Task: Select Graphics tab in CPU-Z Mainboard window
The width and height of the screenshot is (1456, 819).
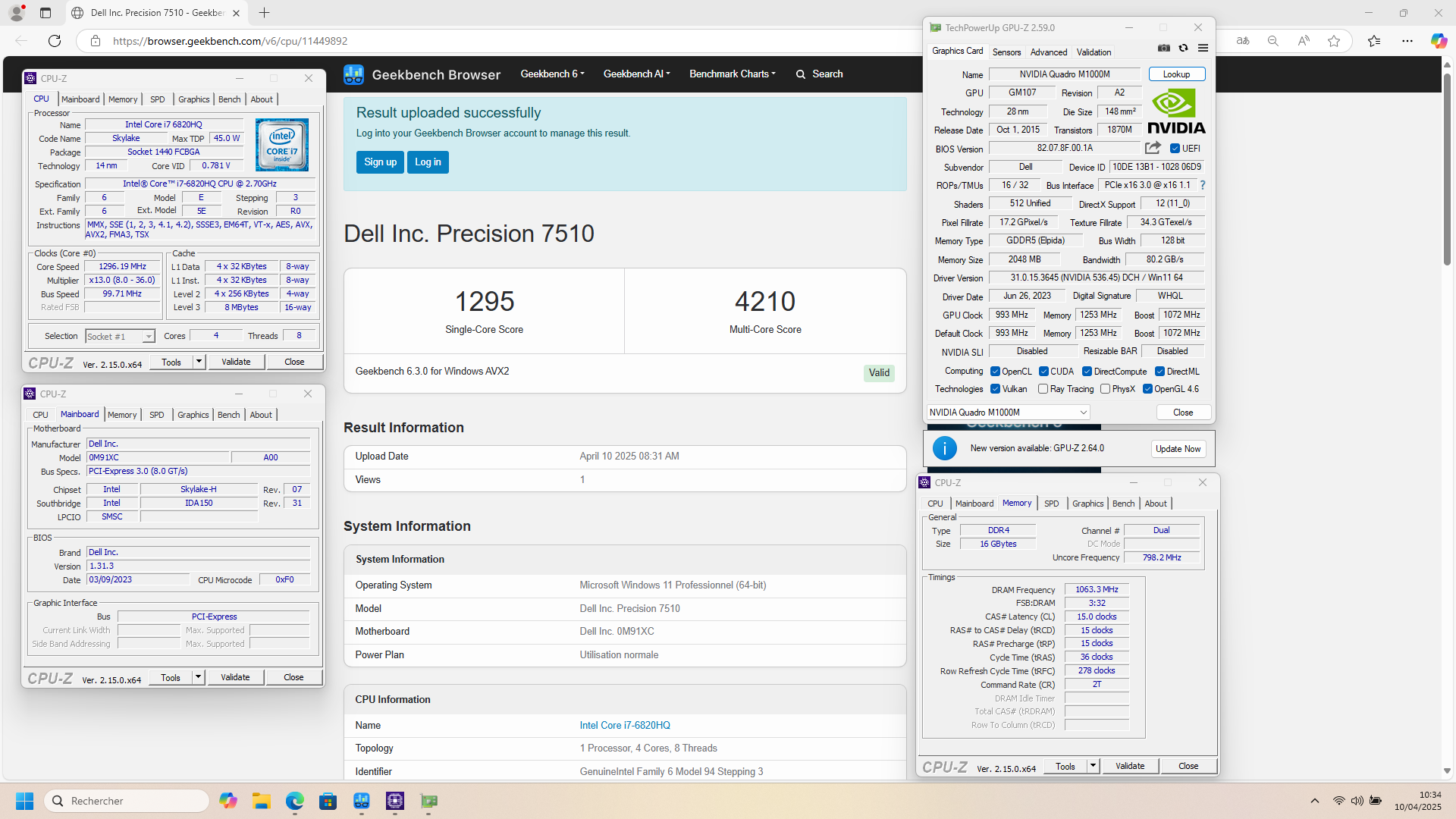Action: 193,415
